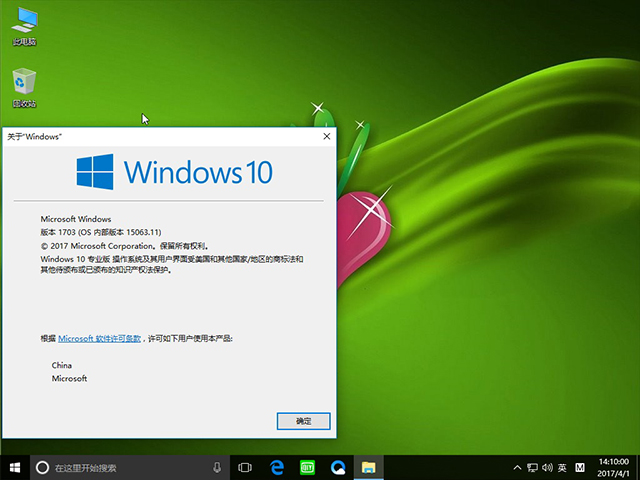Open File Explorer from the taskbar

368,467
